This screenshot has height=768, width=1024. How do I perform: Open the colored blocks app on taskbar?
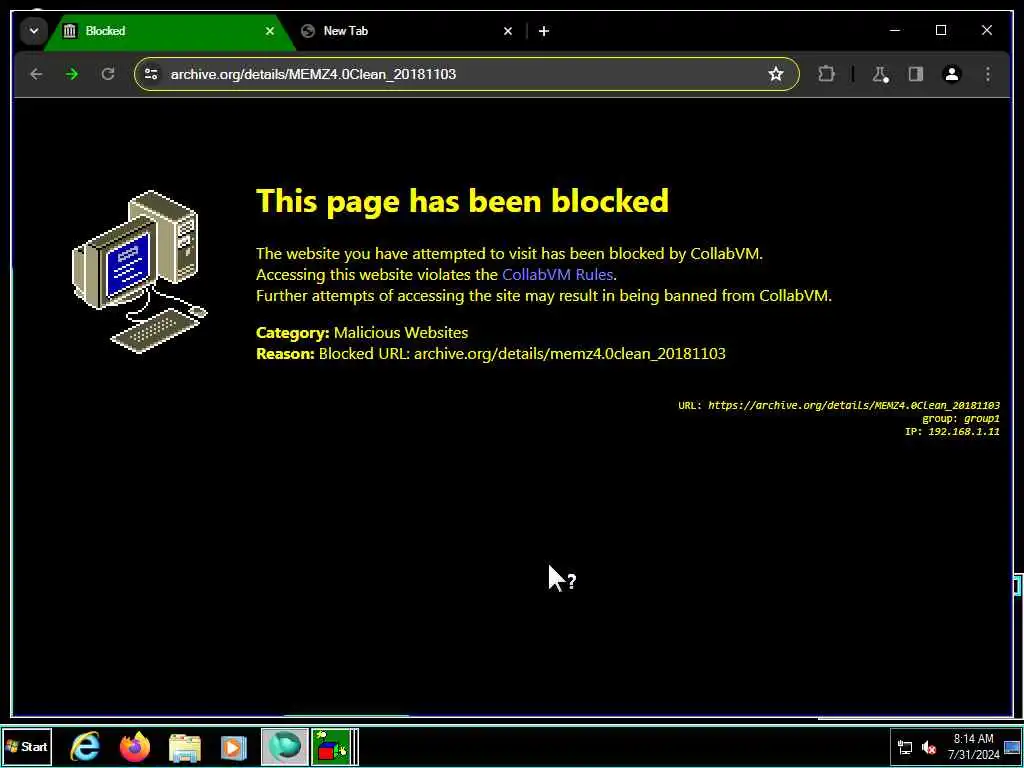tap(334, 747)
